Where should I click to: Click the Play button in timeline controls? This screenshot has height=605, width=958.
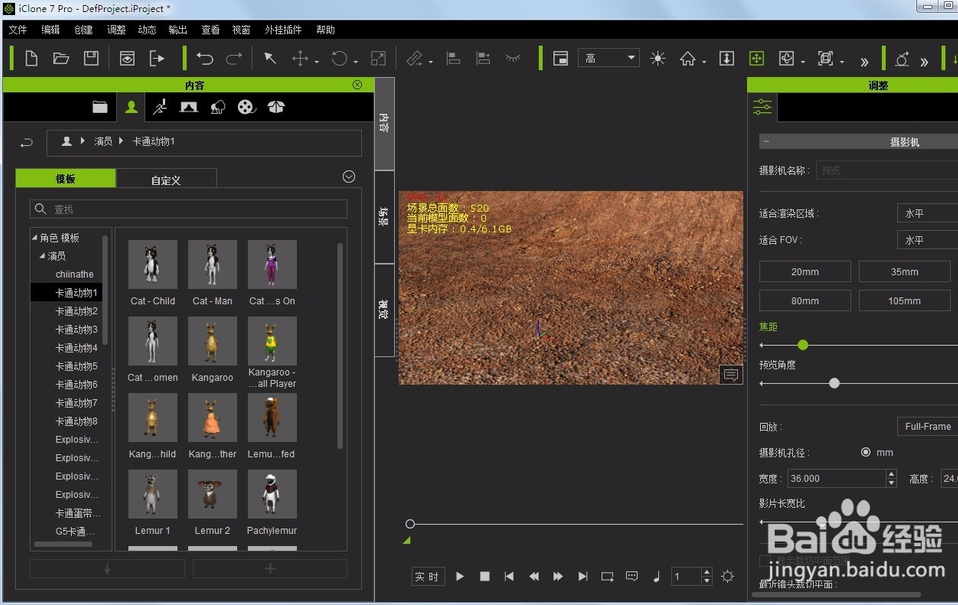(x=460, y=576)
